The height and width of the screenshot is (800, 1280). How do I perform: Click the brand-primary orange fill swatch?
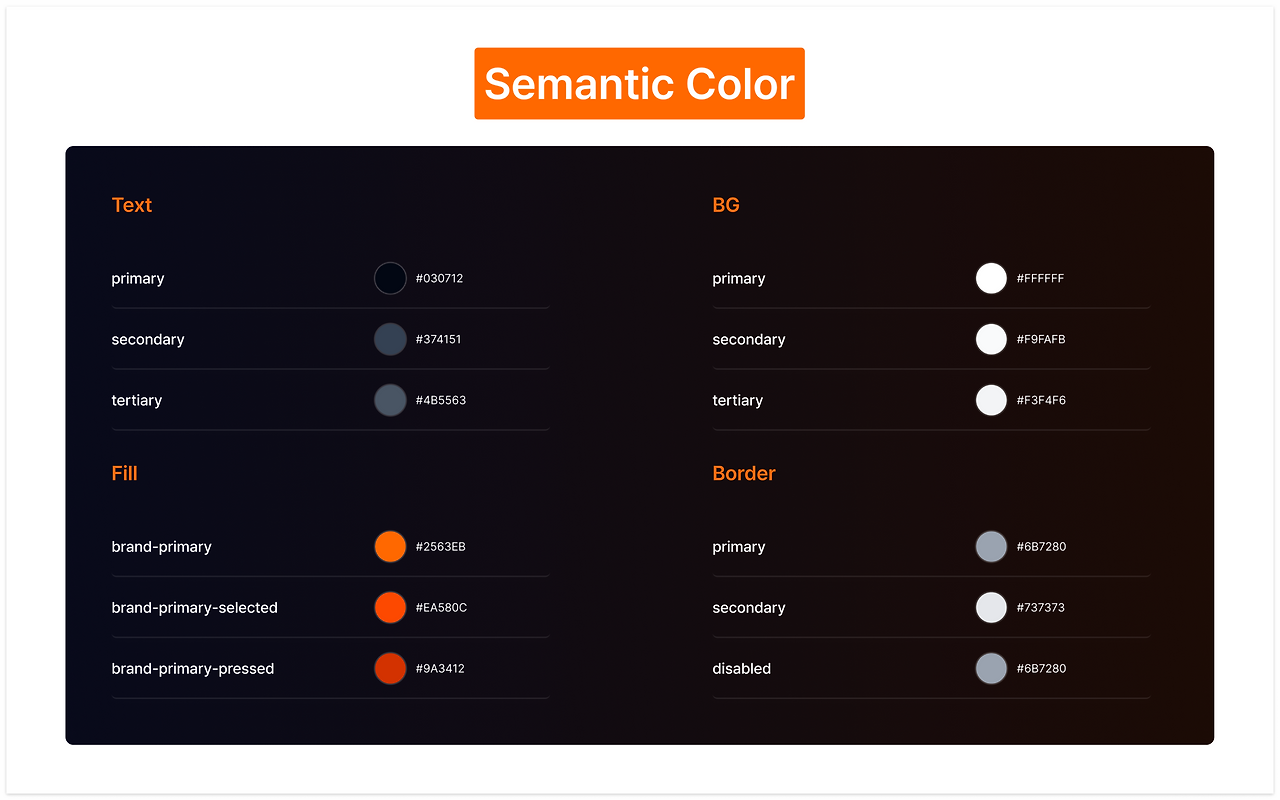tap(390, 547)
